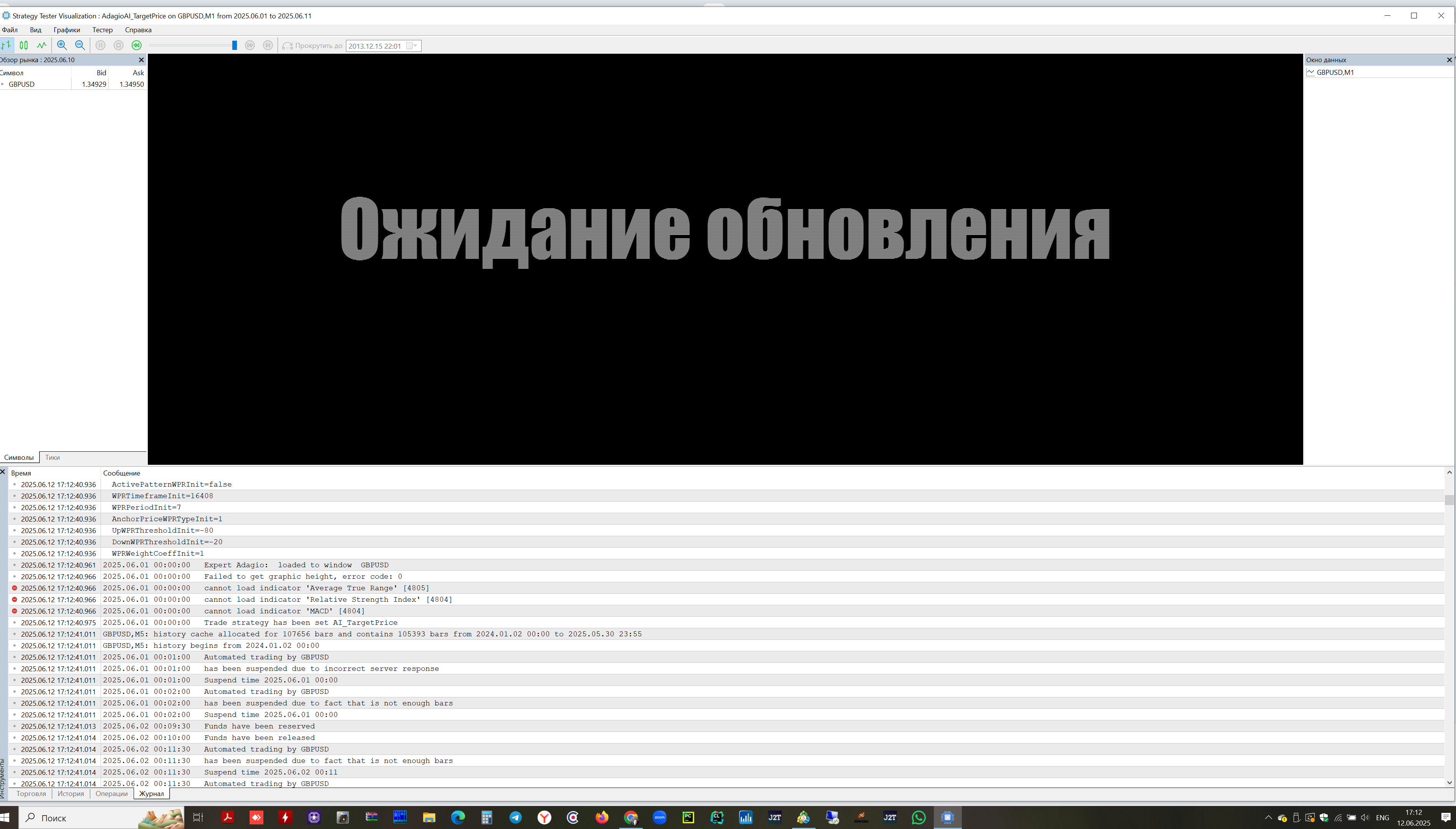The width and height of the screenshot is (1456, 829).
Task: Open the date picker calendar dropdown
Action: (412, 46)
